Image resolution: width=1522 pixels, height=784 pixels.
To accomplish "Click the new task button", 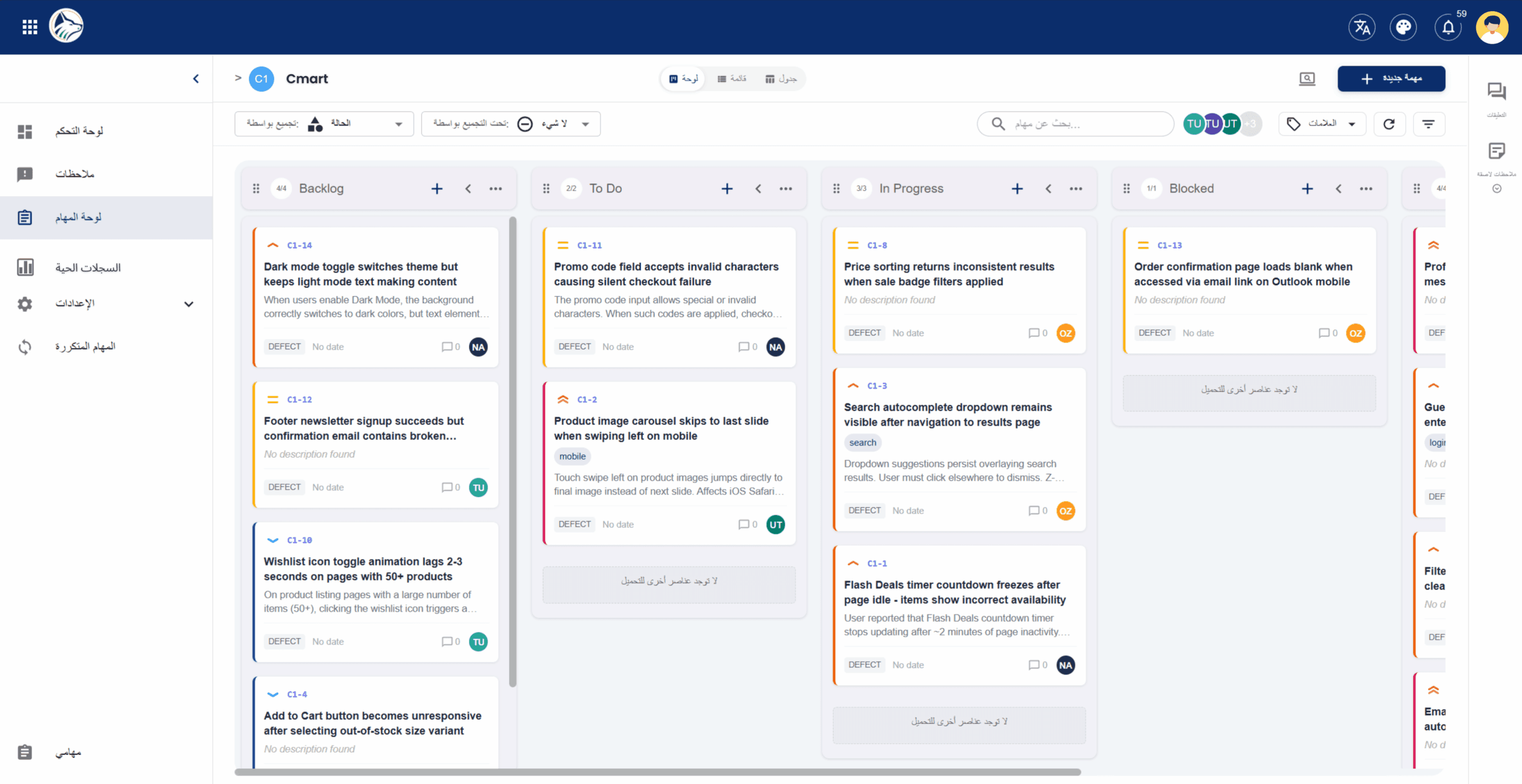I will point(1391,78).
